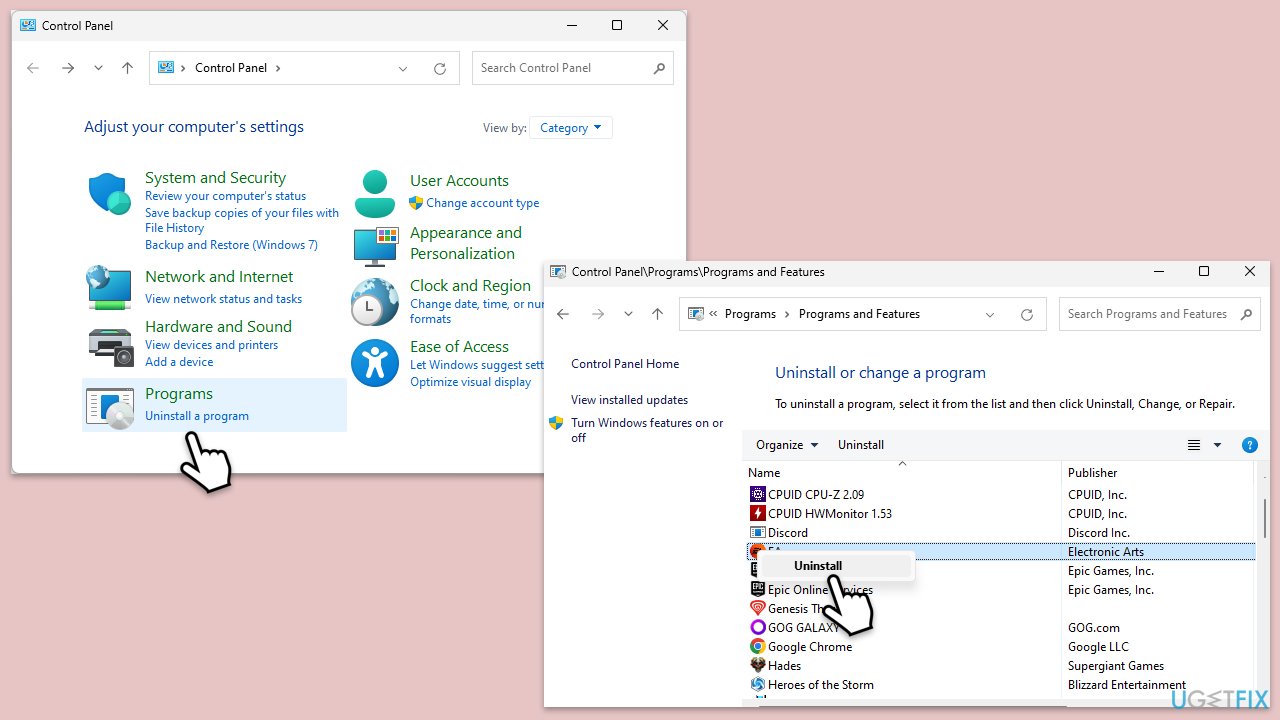This screenshot has width=1280, height=720.
Task: Go forward in Programs and Features window
Action: [x=597, y=314]
